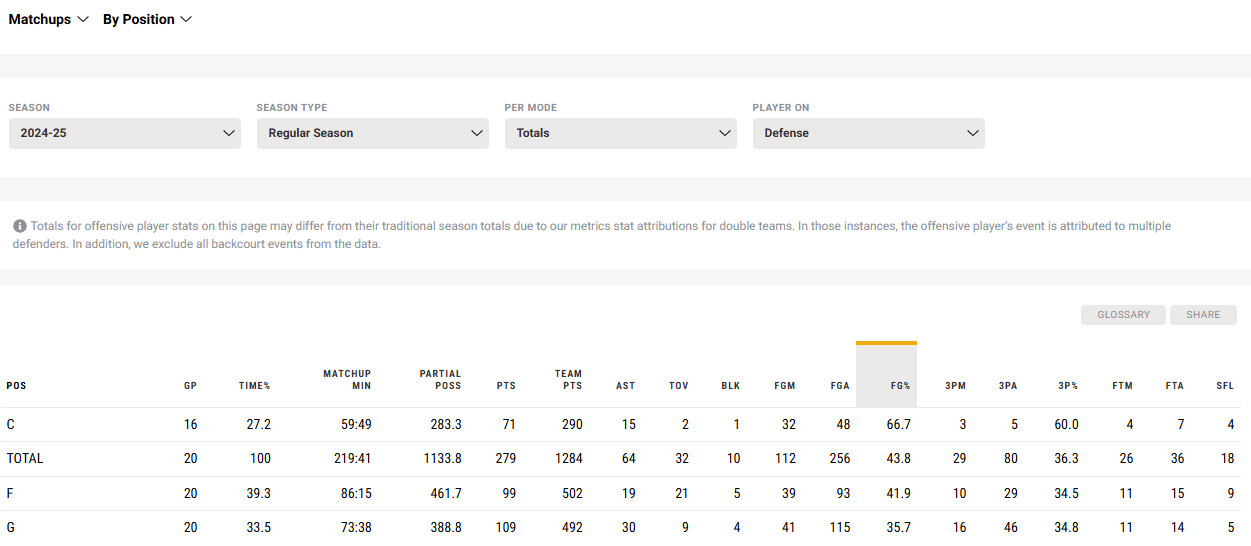Click the Share button
1251x546 pixels.
(1203, 315)
